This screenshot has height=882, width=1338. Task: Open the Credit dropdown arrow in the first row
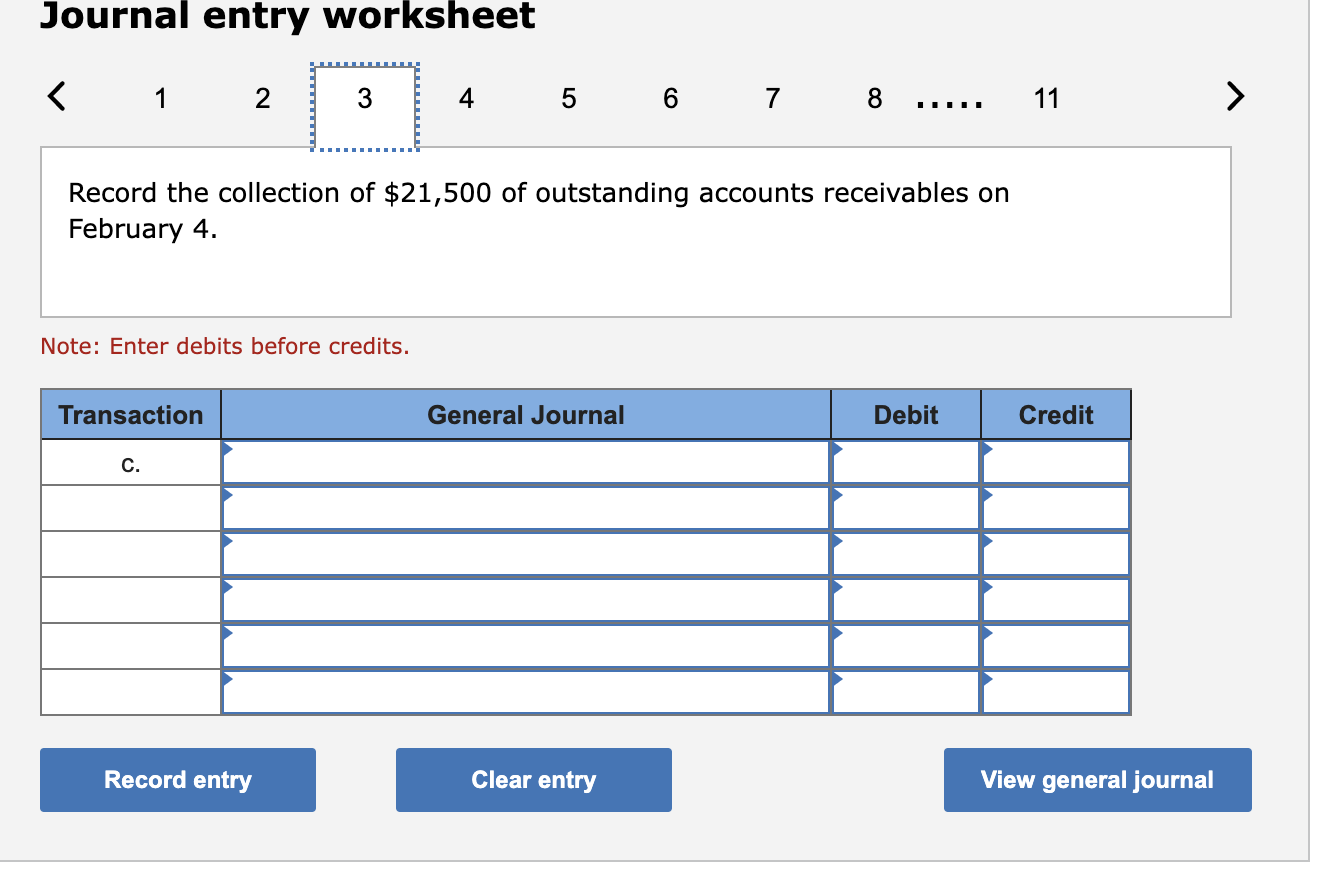988,450
